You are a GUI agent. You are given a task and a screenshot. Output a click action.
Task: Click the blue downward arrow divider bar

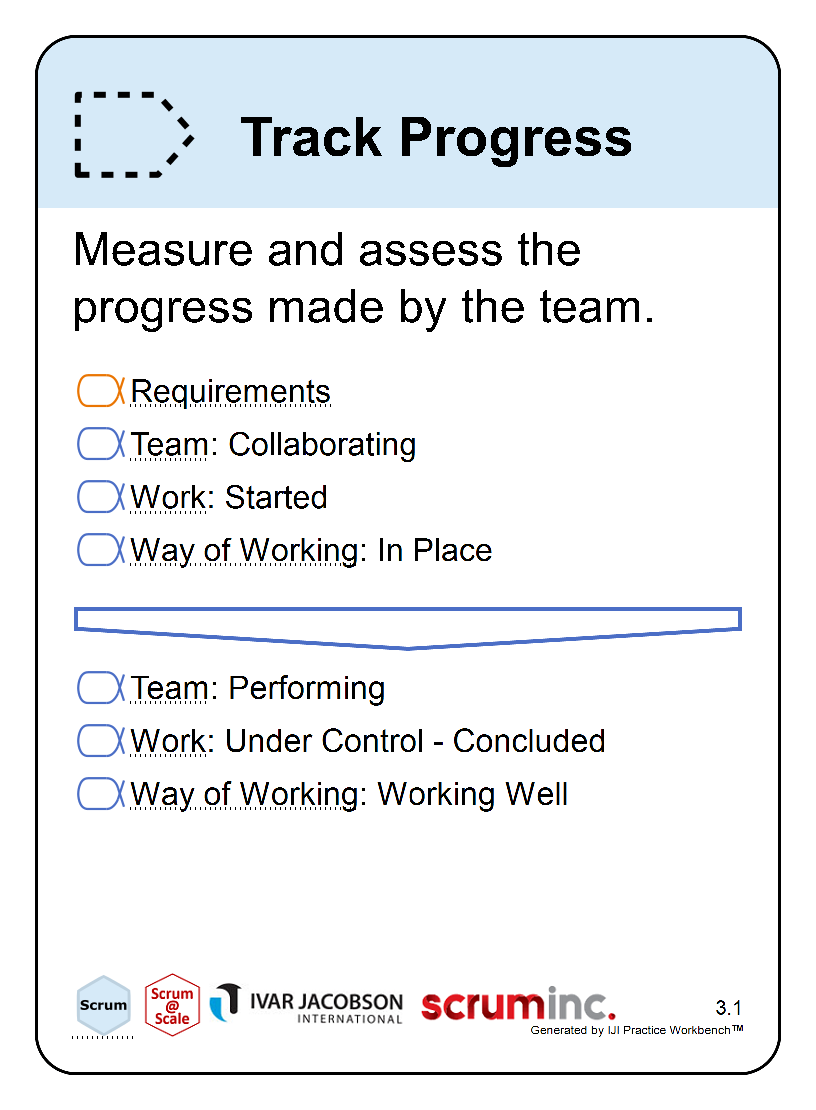tap(408, 628)
